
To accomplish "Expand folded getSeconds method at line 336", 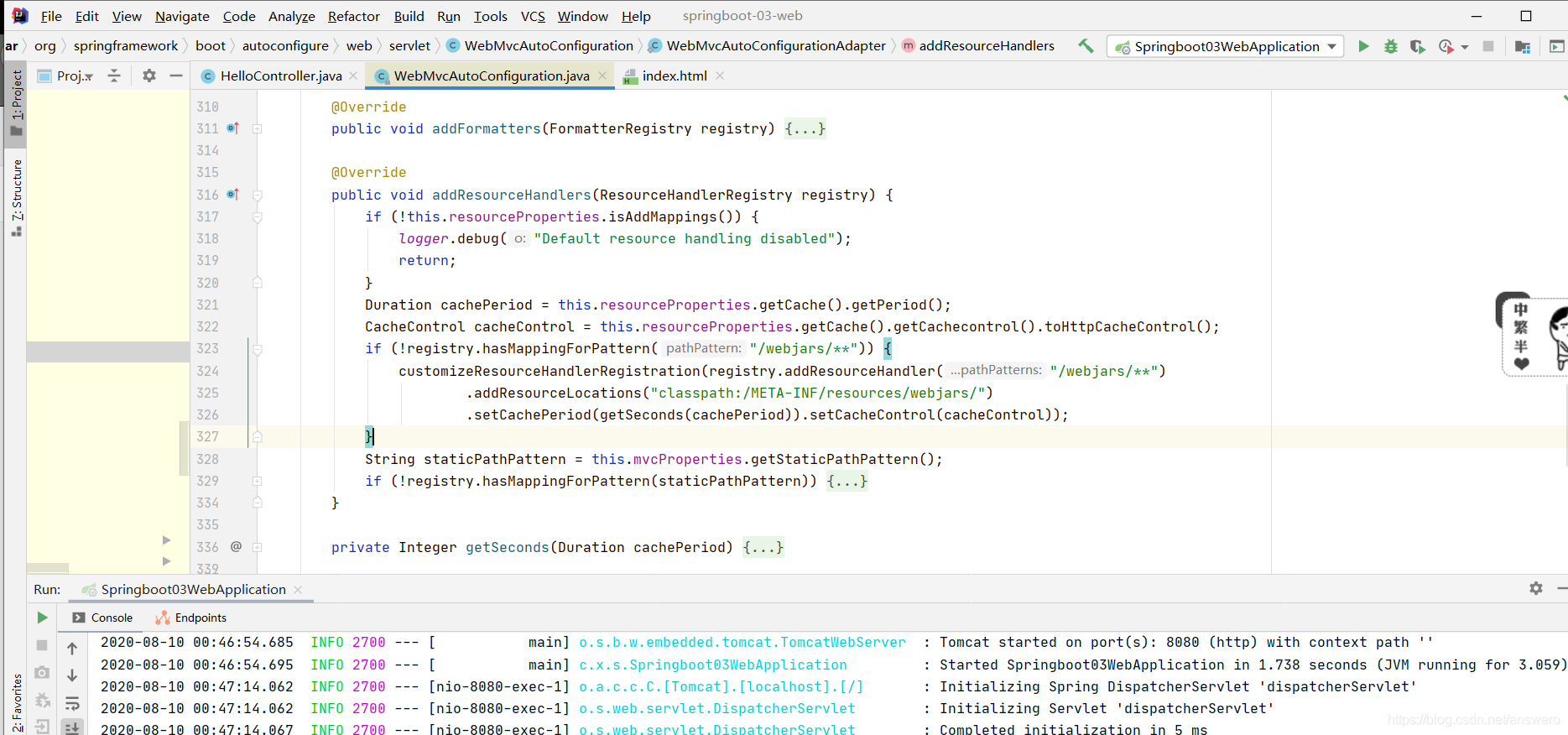I will (258, 547).
